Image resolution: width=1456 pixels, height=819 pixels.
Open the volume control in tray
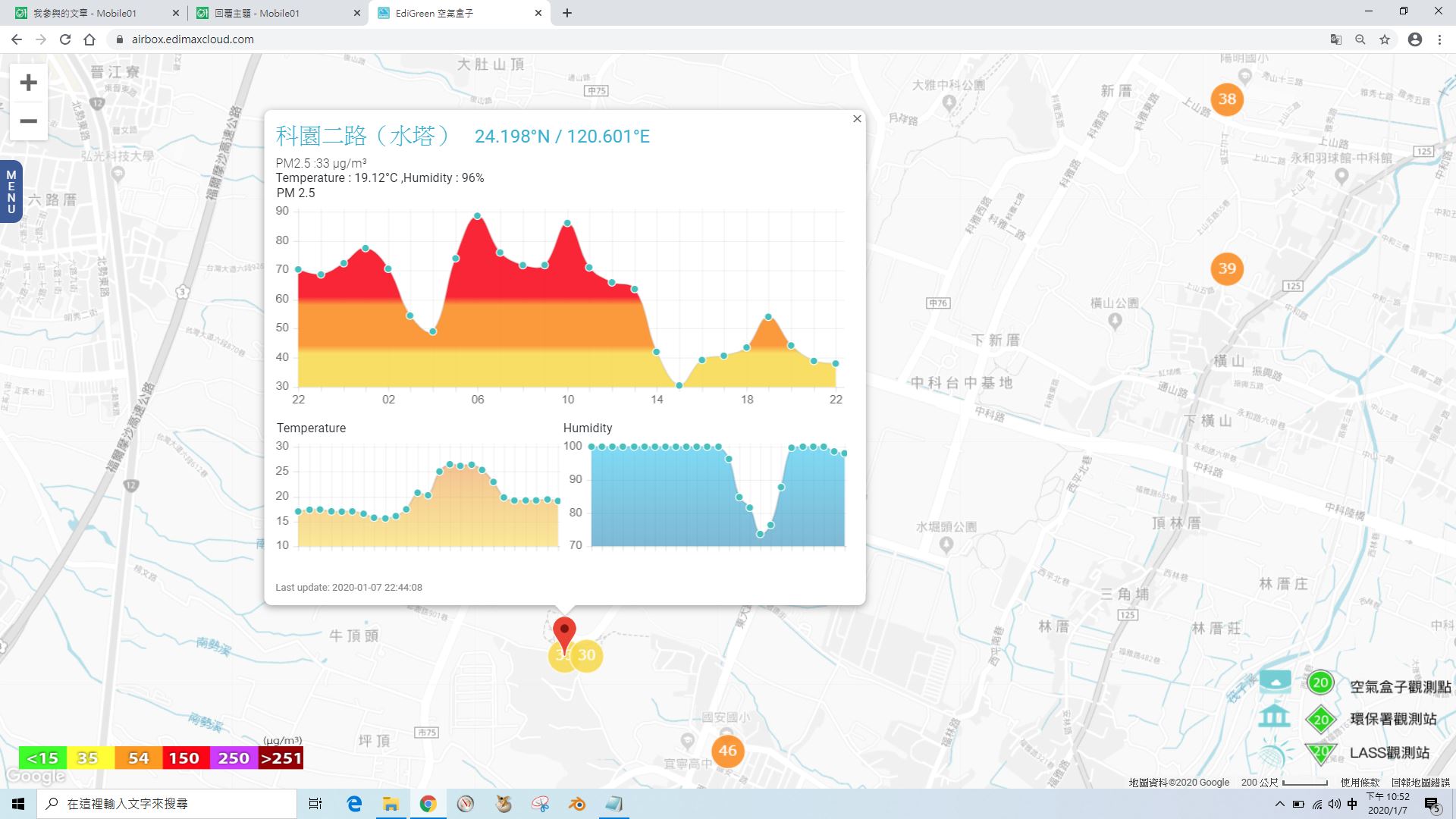1335,804
